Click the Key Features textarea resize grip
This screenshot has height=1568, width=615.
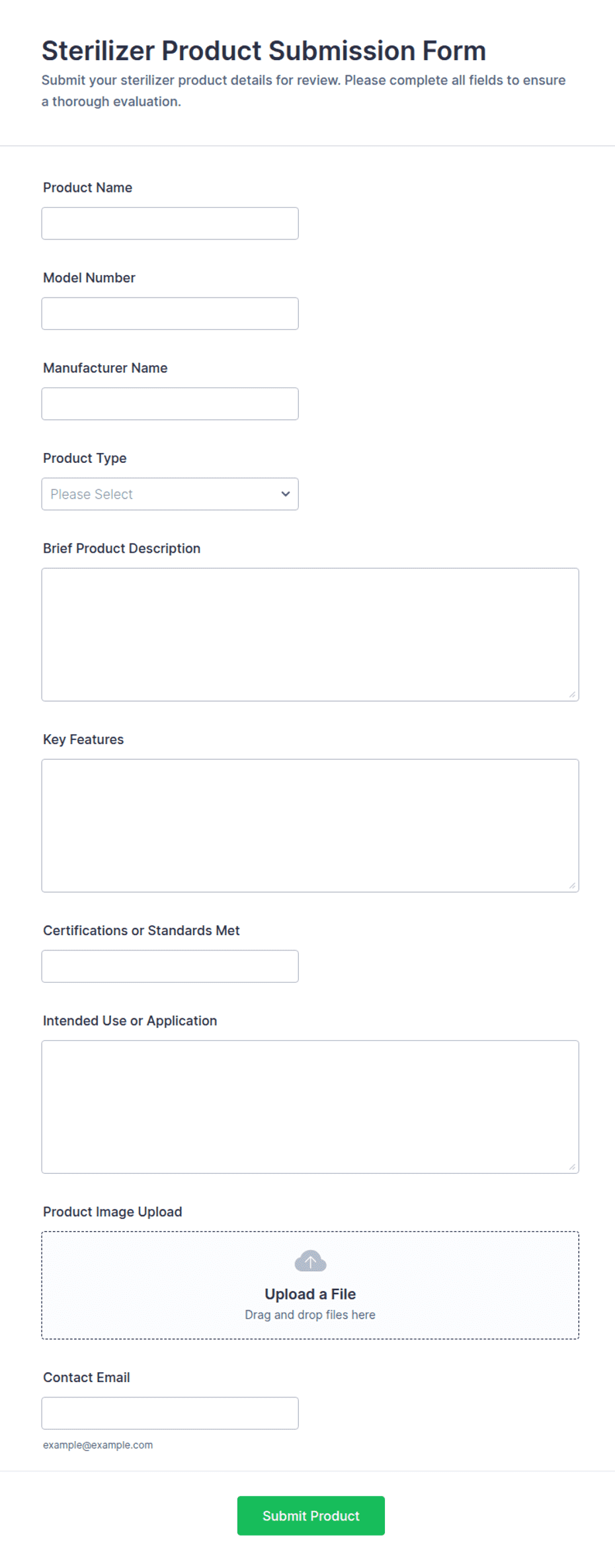[x=572, y=886]
